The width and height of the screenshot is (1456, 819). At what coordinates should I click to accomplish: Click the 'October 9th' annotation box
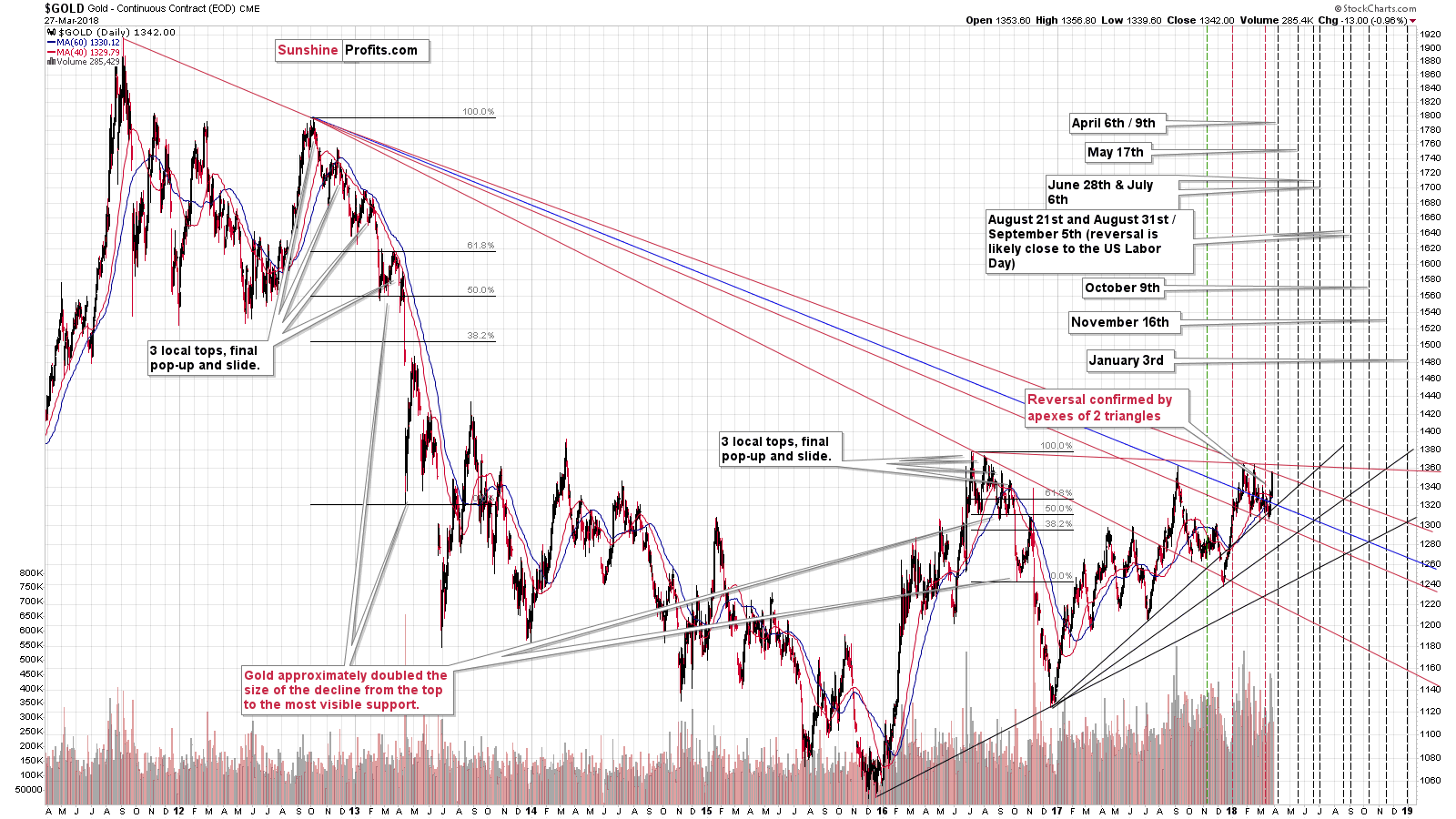pos(1123,288)
